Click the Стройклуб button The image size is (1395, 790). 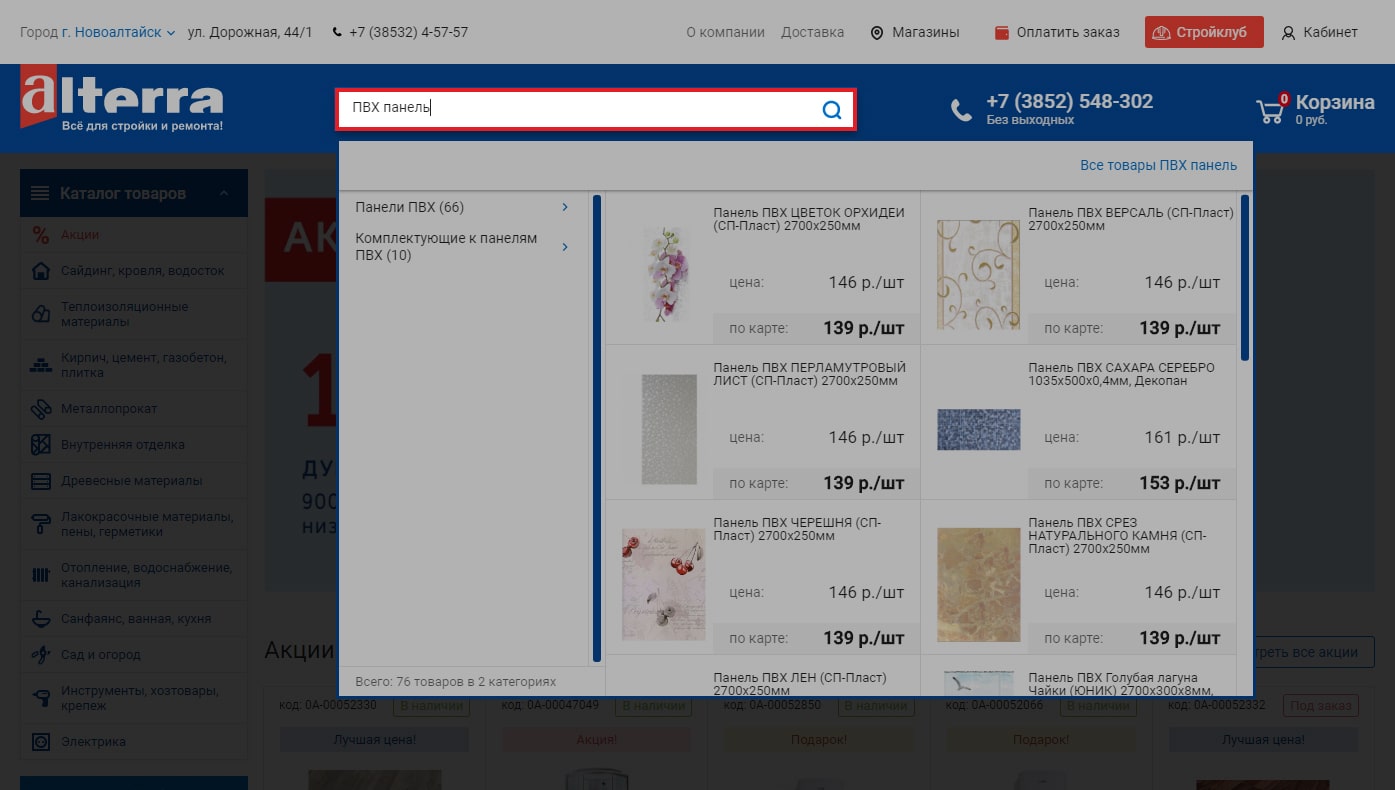pos(1203,32)
